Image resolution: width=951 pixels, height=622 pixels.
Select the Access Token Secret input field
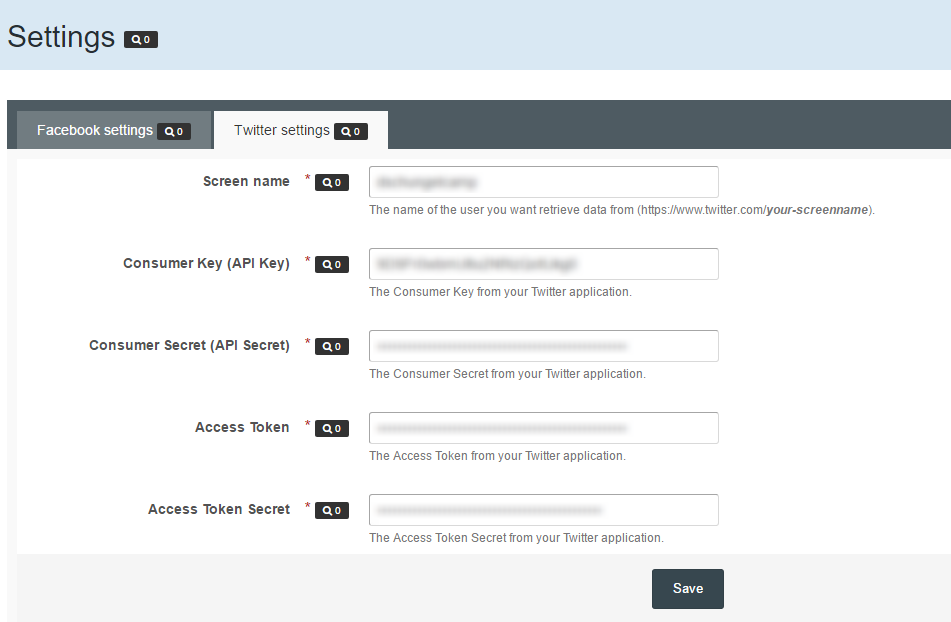click(x=543, y=510)
